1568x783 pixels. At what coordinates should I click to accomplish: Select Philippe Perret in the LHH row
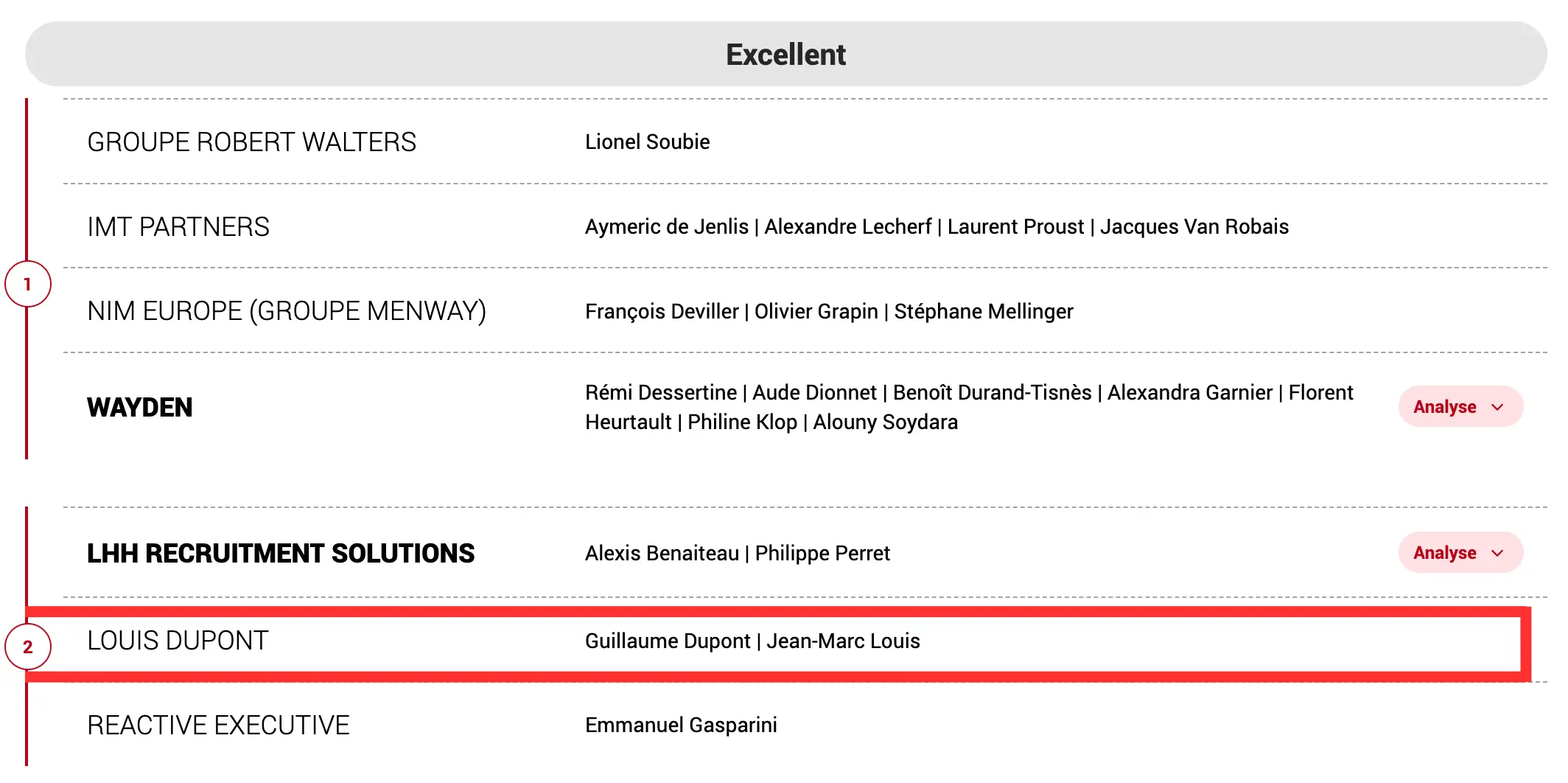822,553
